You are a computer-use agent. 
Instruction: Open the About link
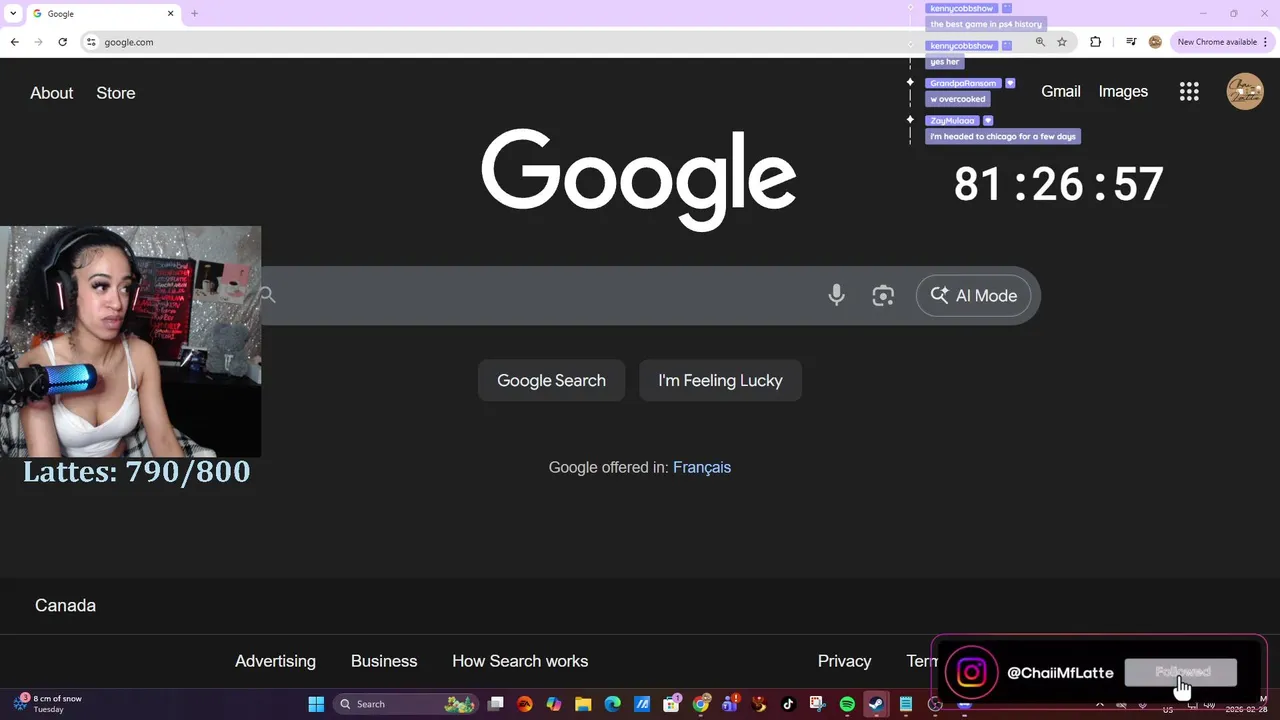[x=51, y=93]
